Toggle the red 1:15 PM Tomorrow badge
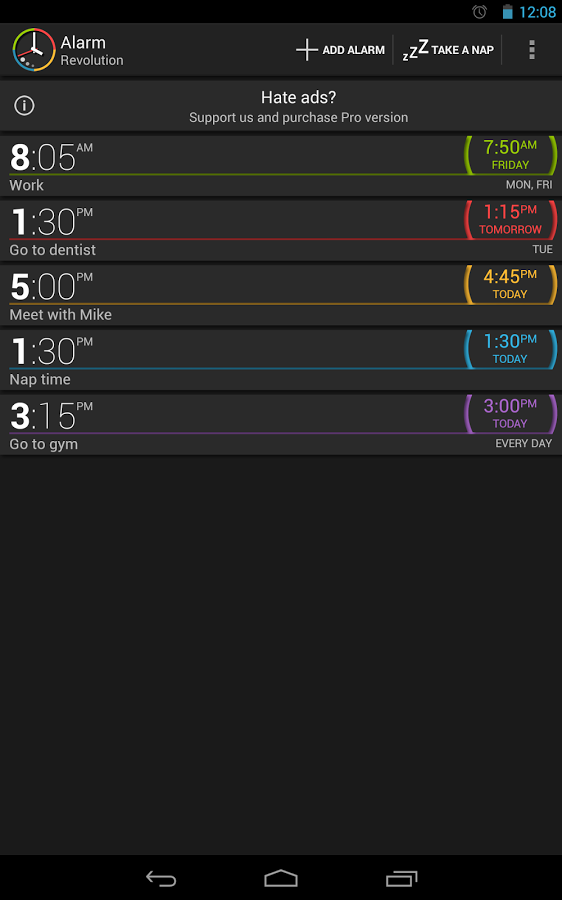Screen dimensions: 562x900 click(x=510, y=220)
